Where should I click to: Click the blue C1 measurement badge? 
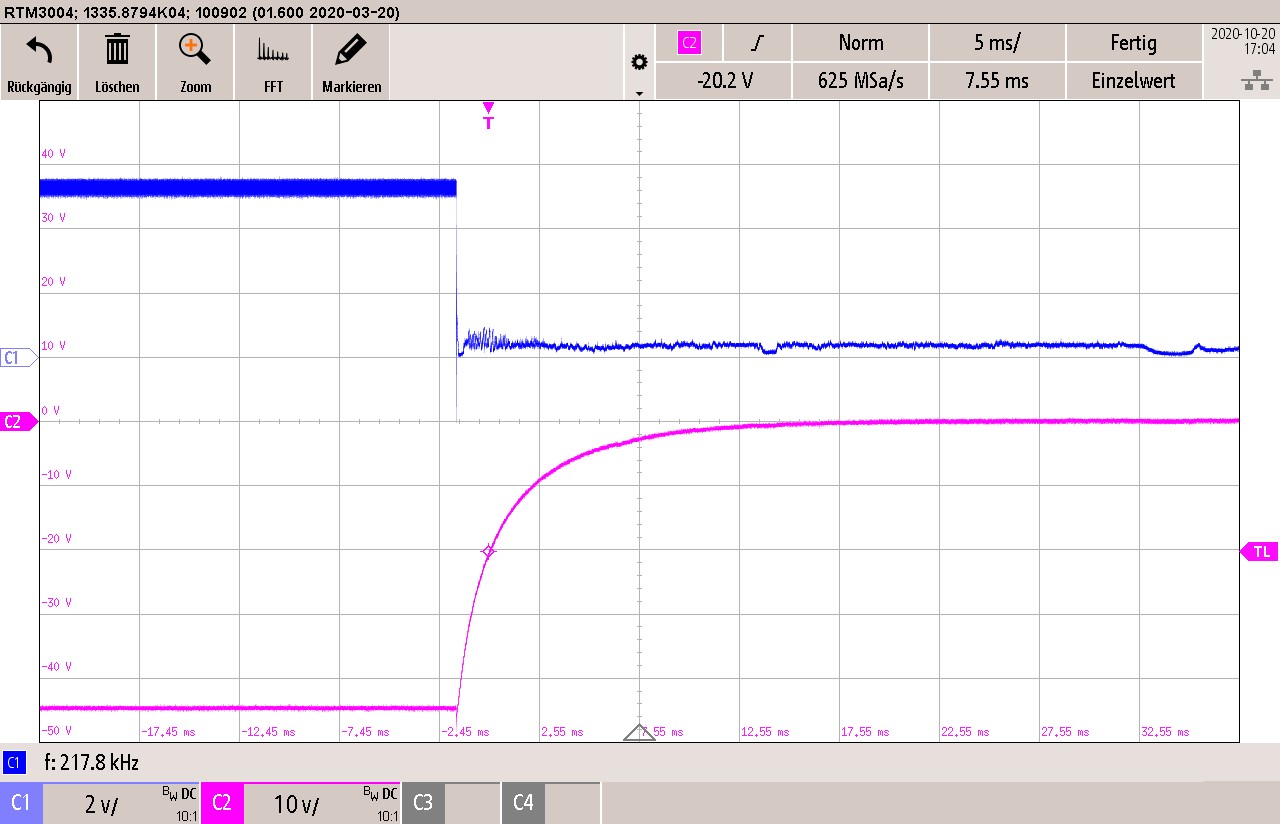[14, 763]
